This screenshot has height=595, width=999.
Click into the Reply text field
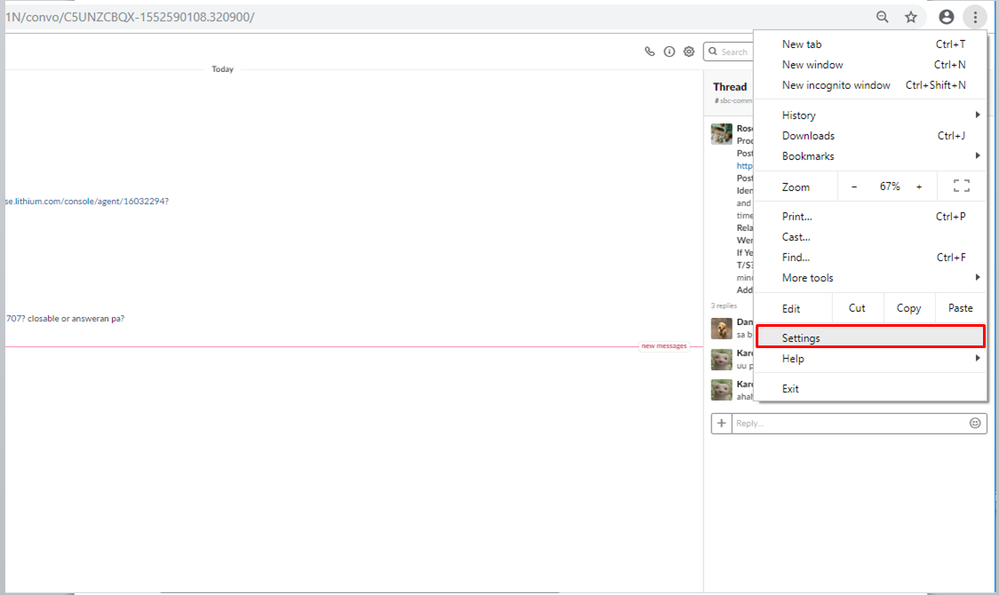(849, 423)
